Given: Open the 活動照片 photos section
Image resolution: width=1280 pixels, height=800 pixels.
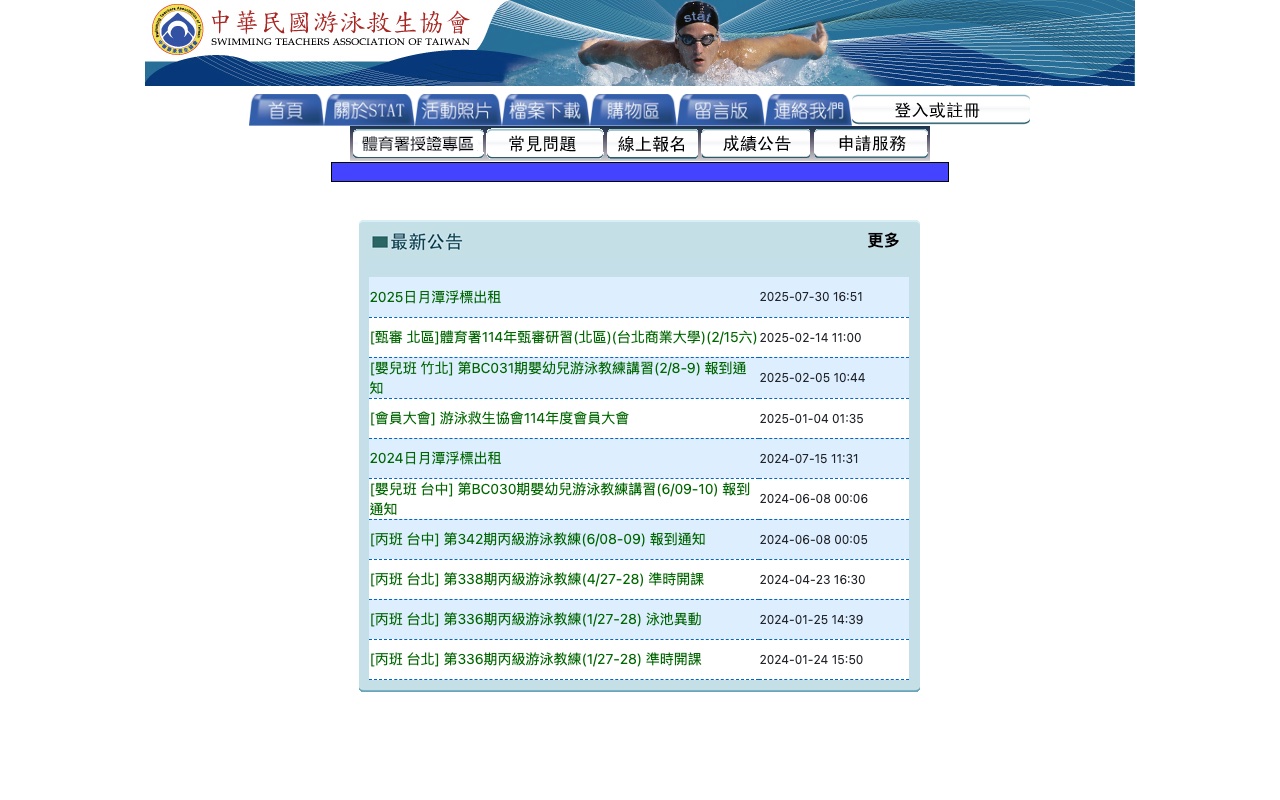Looking at the screenshot, I should pyautogui.click(x=457, y=110).
